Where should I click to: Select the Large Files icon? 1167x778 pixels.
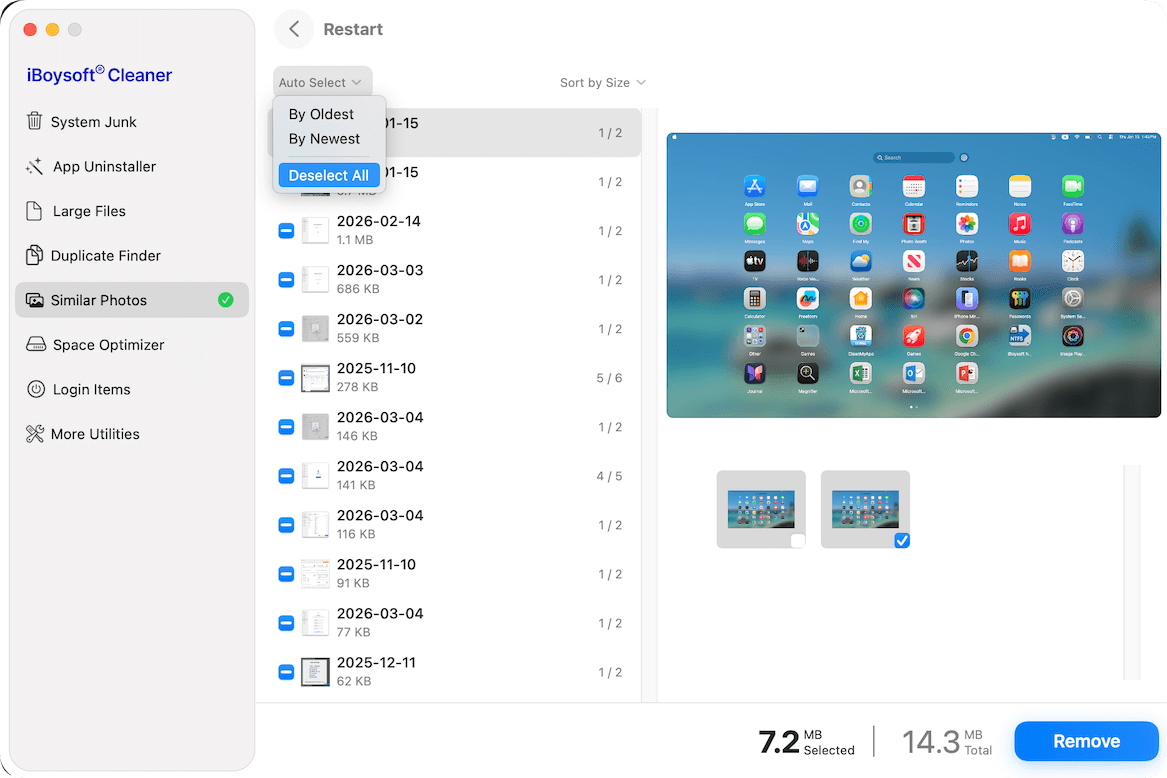coord(34,211)
